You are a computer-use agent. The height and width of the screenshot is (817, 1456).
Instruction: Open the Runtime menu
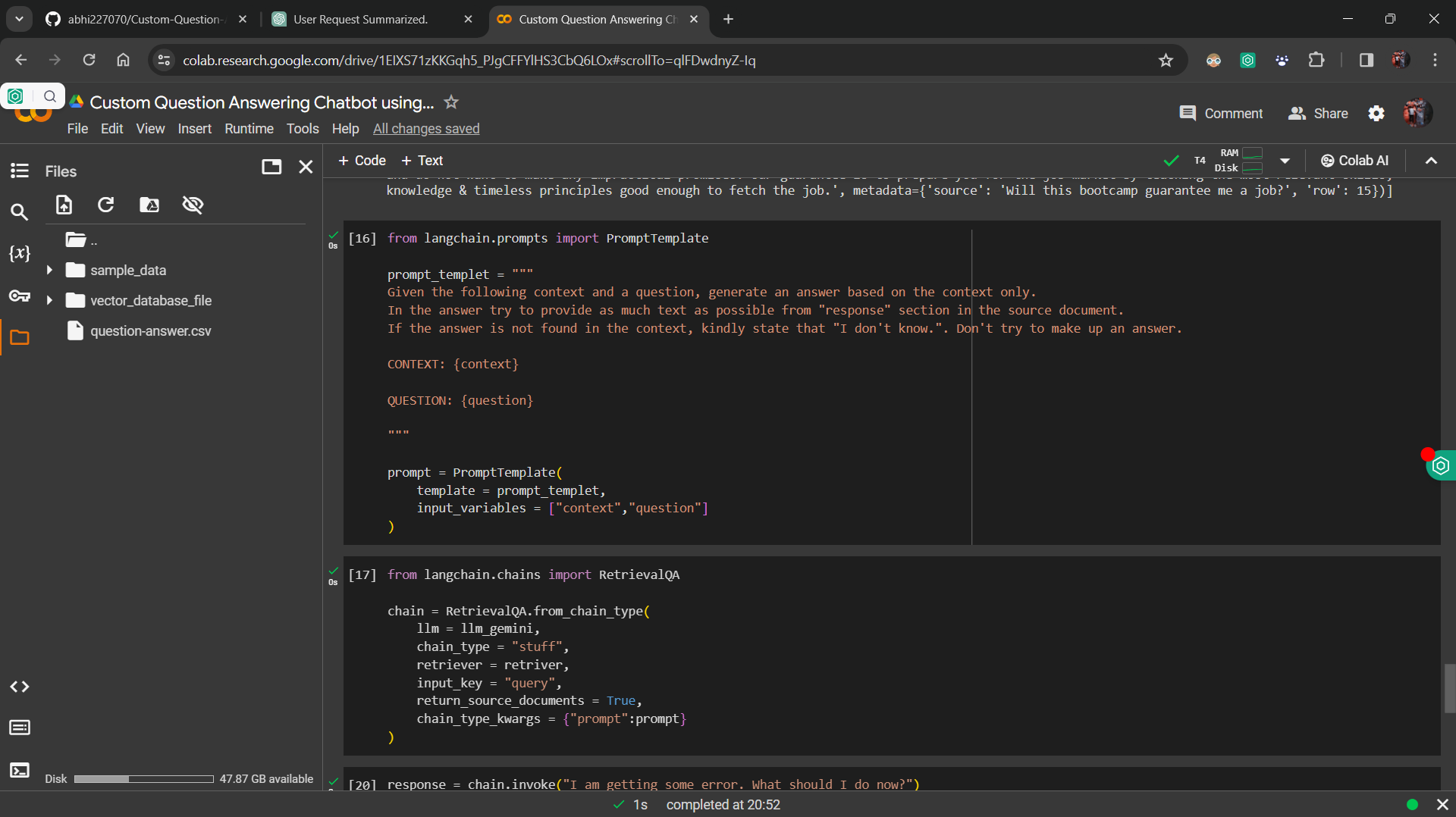(x=249, y=129)
